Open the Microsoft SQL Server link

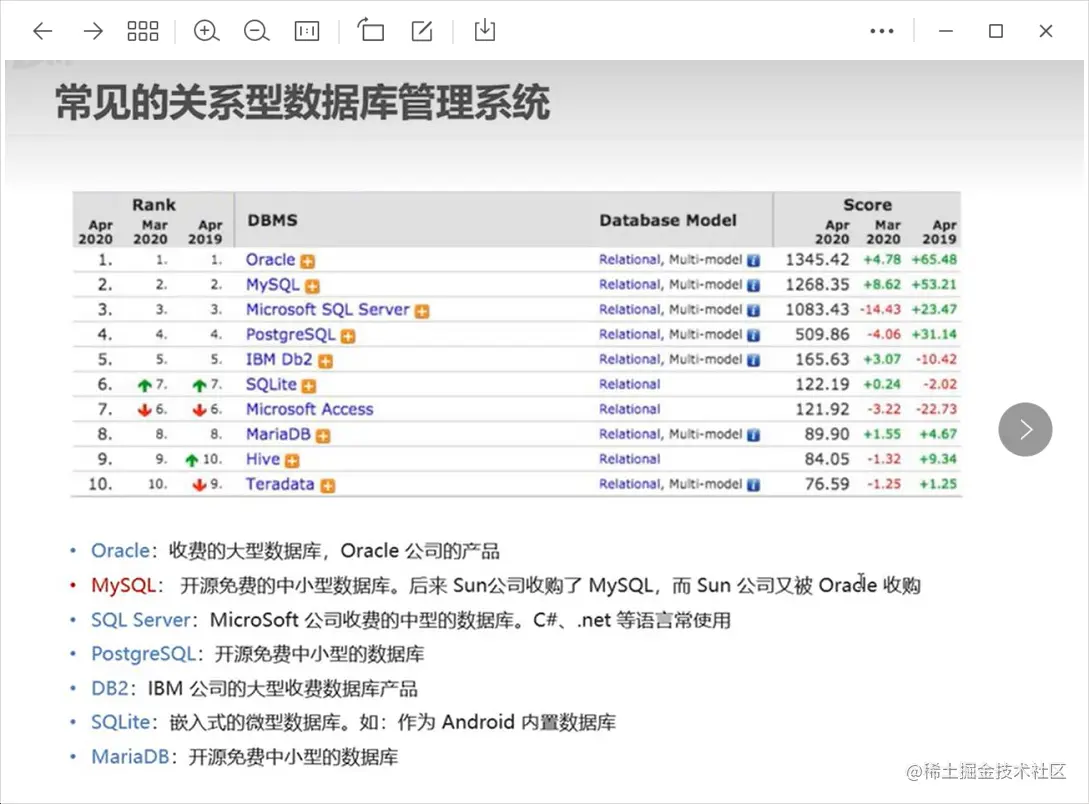328,310
